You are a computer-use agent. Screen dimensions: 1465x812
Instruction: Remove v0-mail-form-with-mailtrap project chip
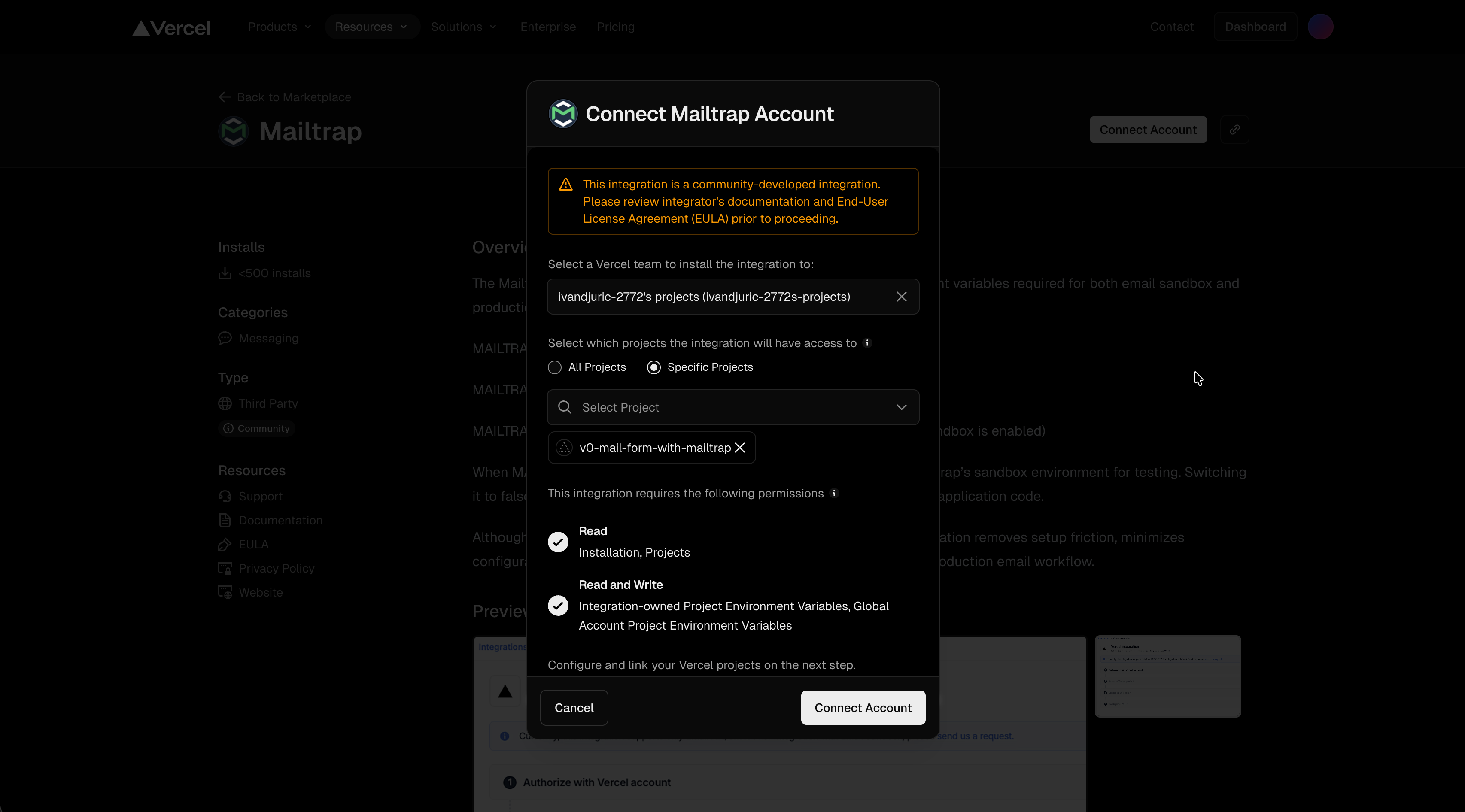[x=739, y=448]
